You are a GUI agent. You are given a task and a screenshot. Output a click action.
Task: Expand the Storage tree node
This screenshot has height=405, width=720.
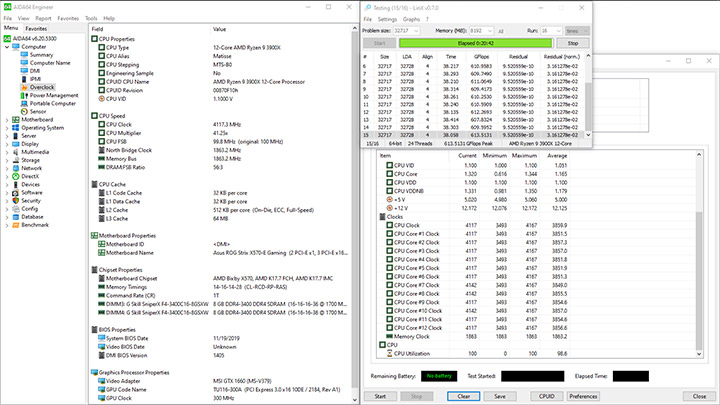point(7,160)
